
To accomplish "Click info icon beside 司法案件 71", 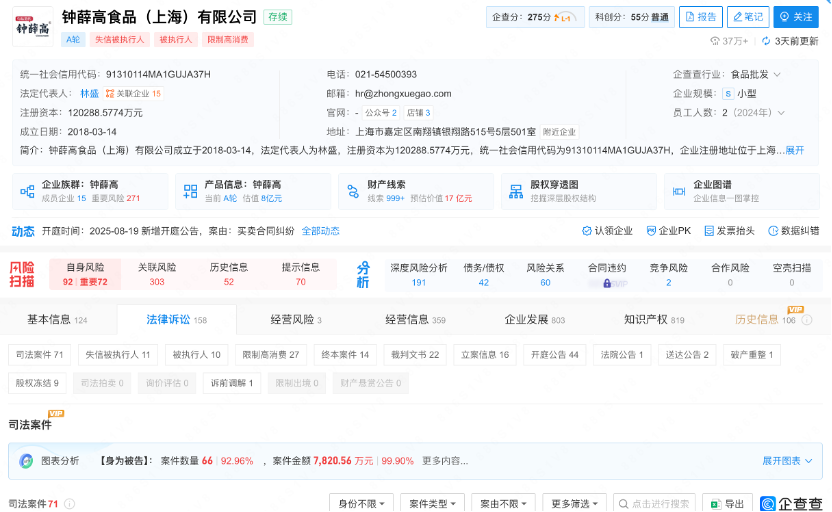I will (70, 504).
